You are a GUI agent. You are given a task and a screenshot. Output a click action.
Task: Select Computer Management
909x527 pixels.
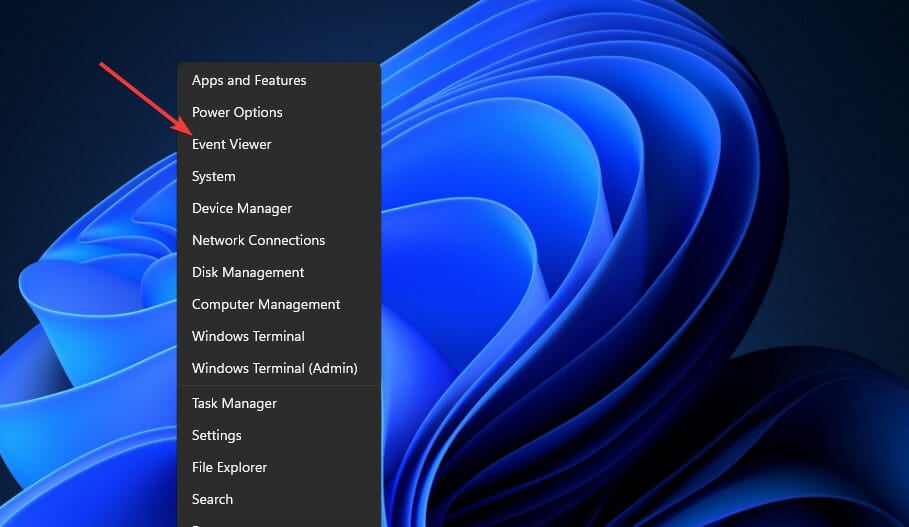279,304
